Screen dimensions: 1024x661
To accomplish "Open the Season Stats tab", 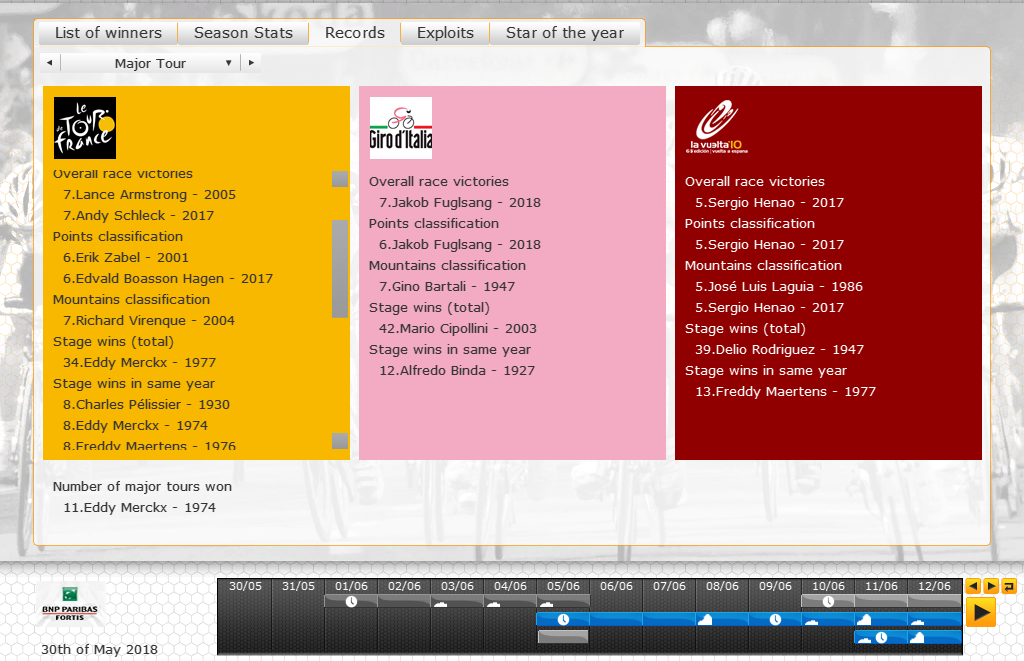I will click(243, 33).
